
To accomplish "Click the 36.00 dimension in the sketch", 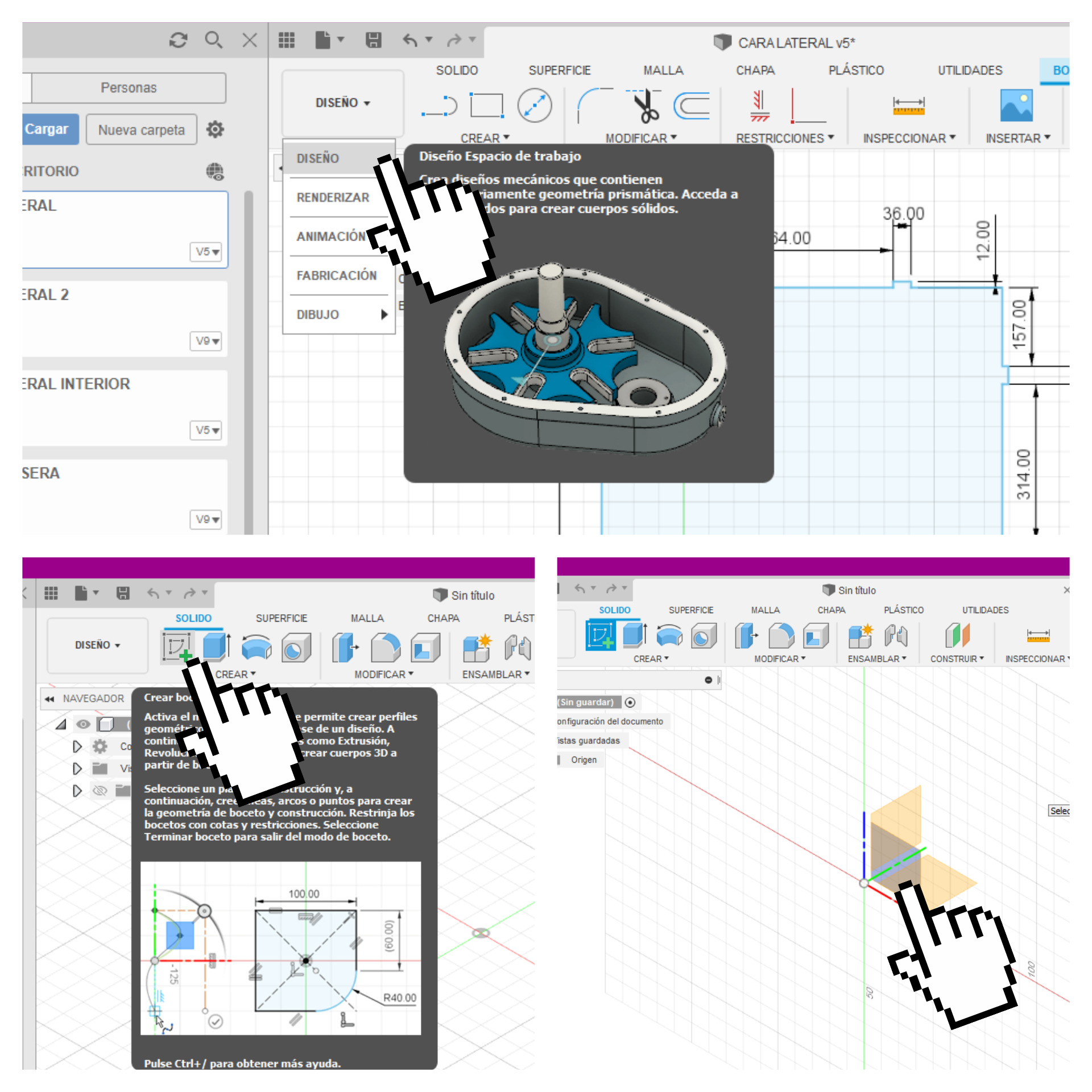I will tap(903, 213).
